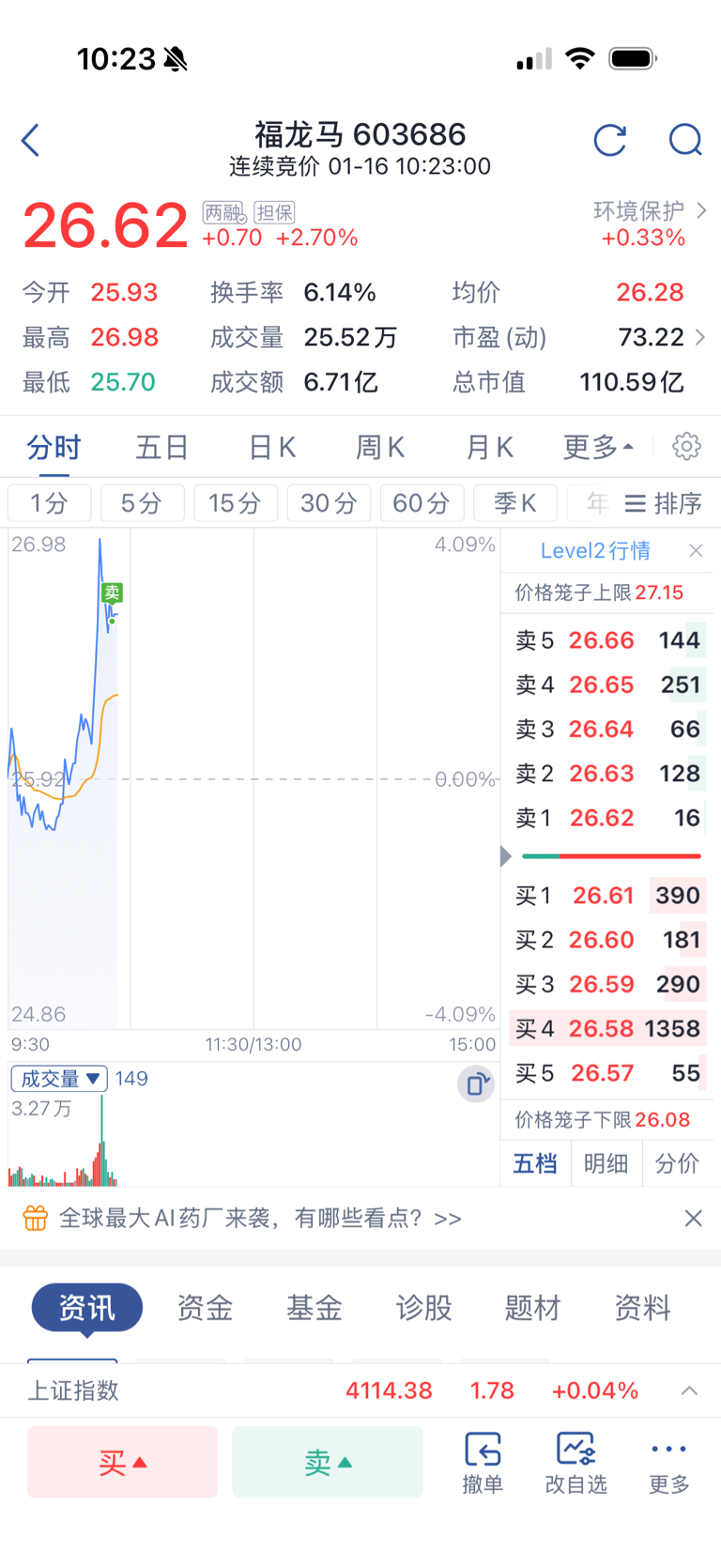The image size is (721, 1568).
Task: Tap the green 卖 sell button
Action: 328,1462
